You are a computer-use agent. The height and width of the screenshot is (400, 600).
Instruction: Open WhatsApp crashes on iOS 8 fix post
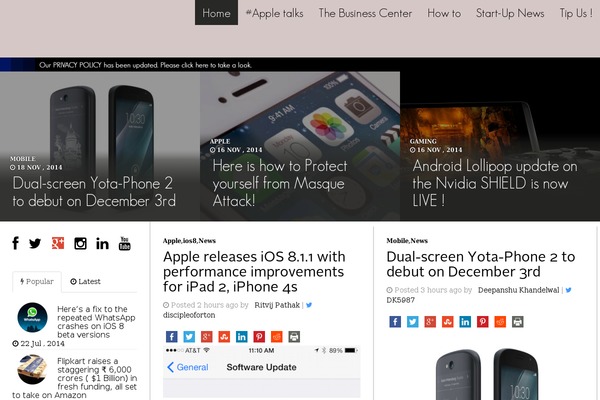click(96, 322)
